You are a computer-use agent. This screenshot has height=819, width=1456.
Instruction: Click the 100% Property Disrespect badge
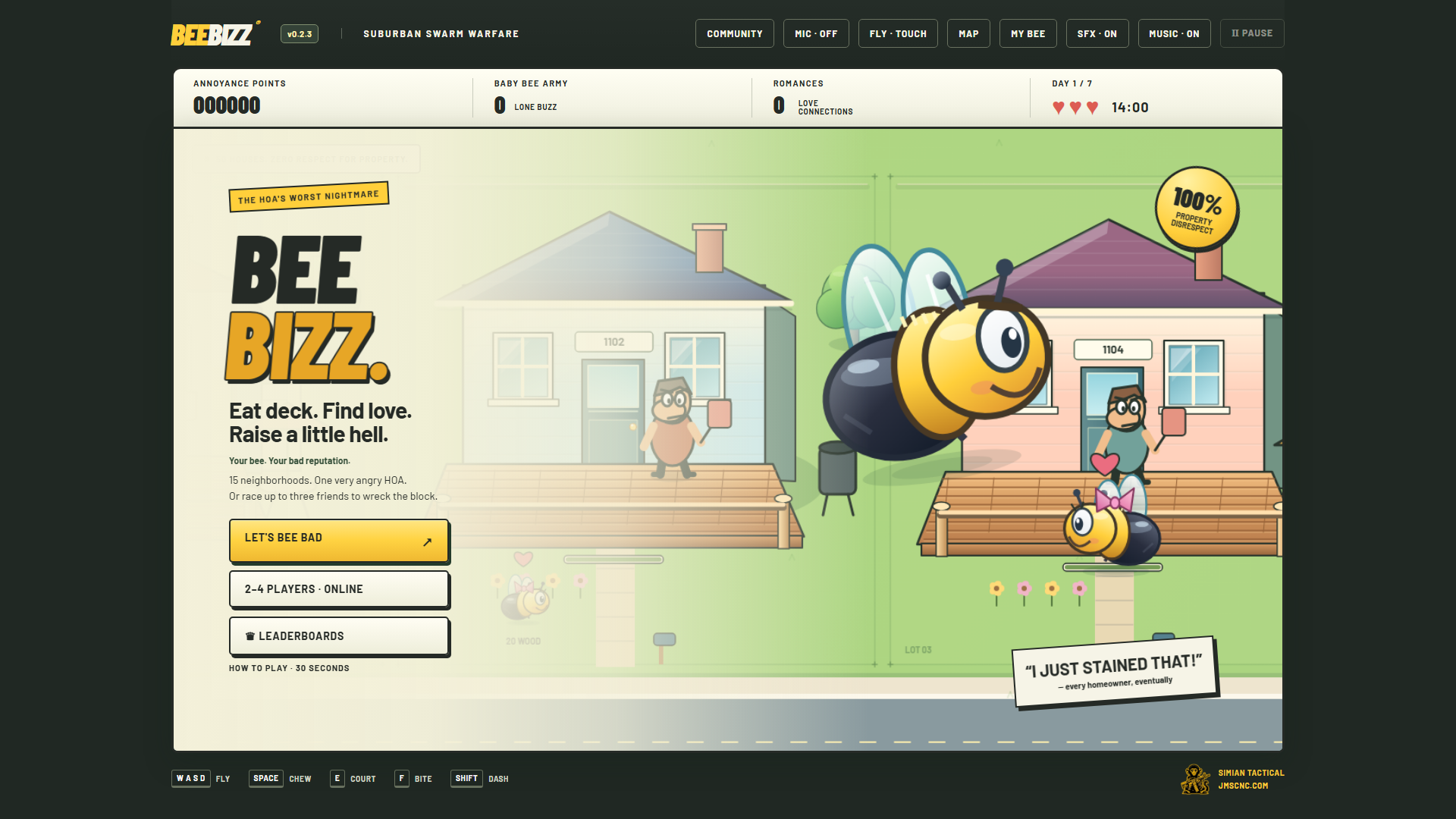[x=1197, y=209]
